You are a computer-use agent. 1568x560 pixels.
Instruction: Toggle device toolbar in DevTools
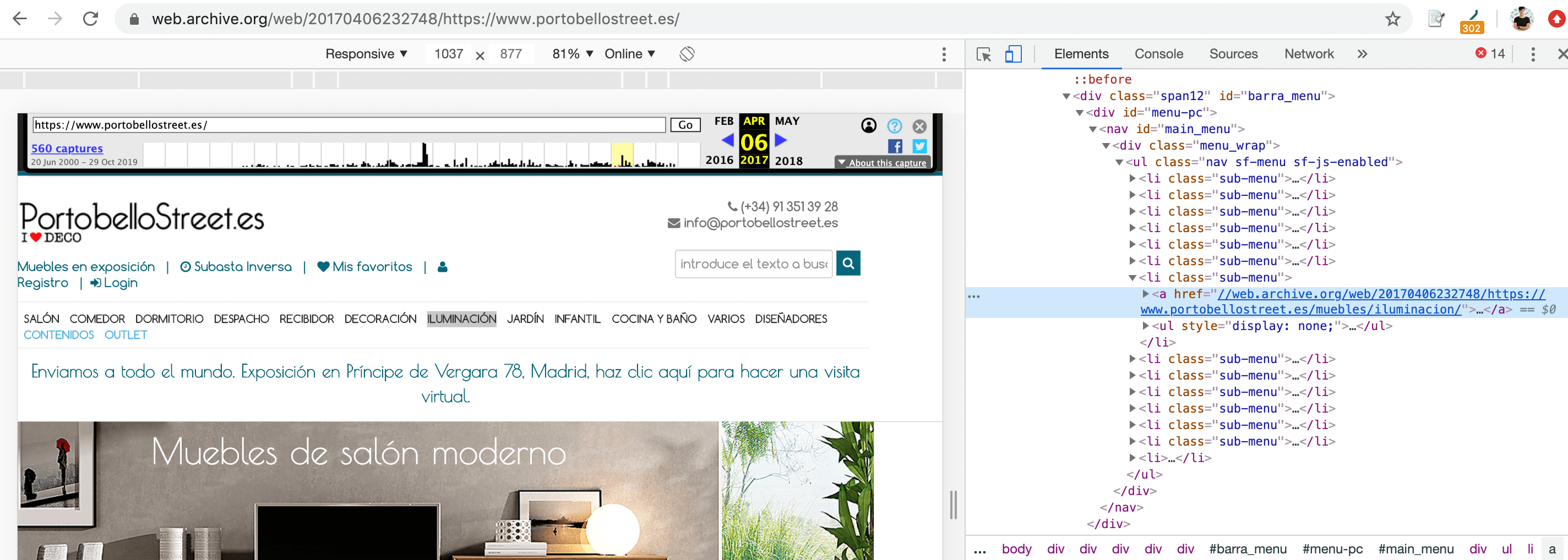(1014, 54)
